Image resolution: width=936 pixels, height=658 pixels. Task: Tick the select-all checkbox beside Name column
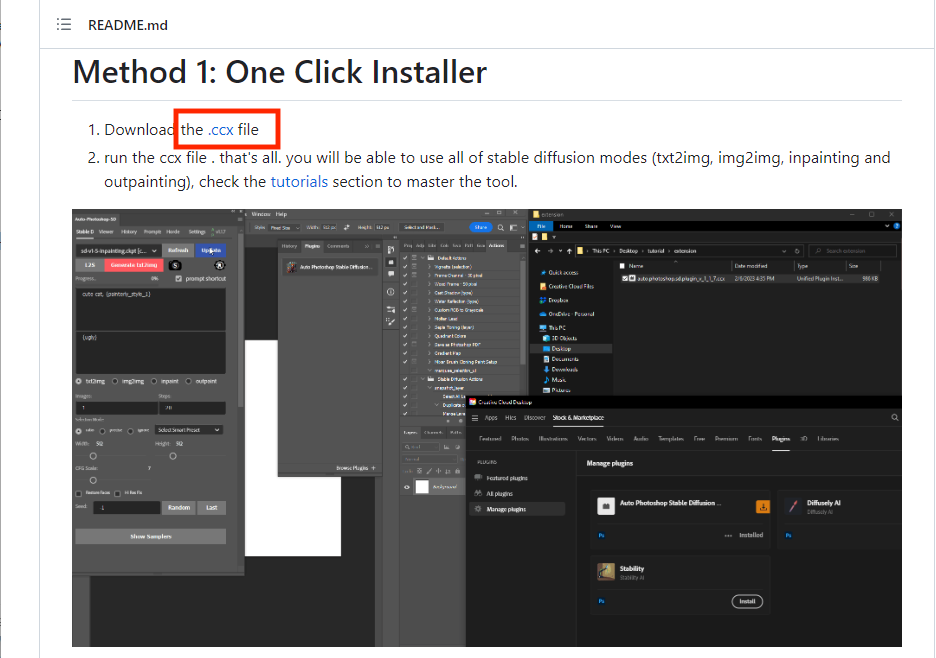622,266
